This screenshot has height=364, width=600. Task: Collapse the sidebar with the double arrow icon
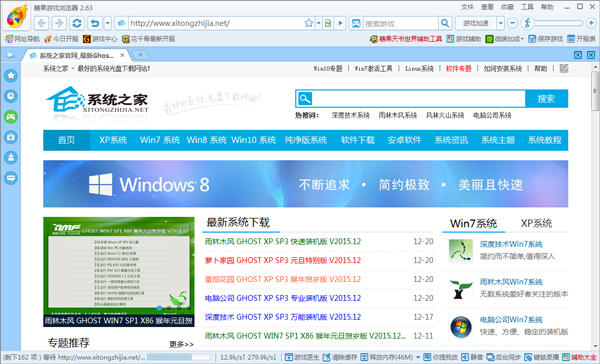pyautogui.click(x=10, y=55)
